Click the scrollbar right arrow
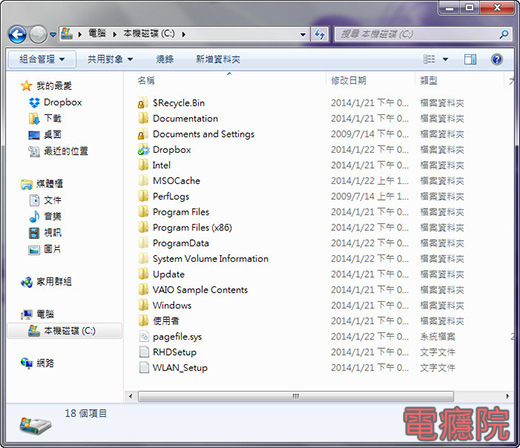 coord(507,396)
